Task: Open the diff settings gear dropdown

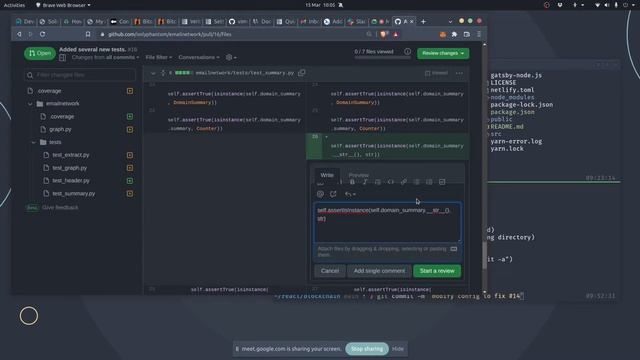Action: coord(231,58)
